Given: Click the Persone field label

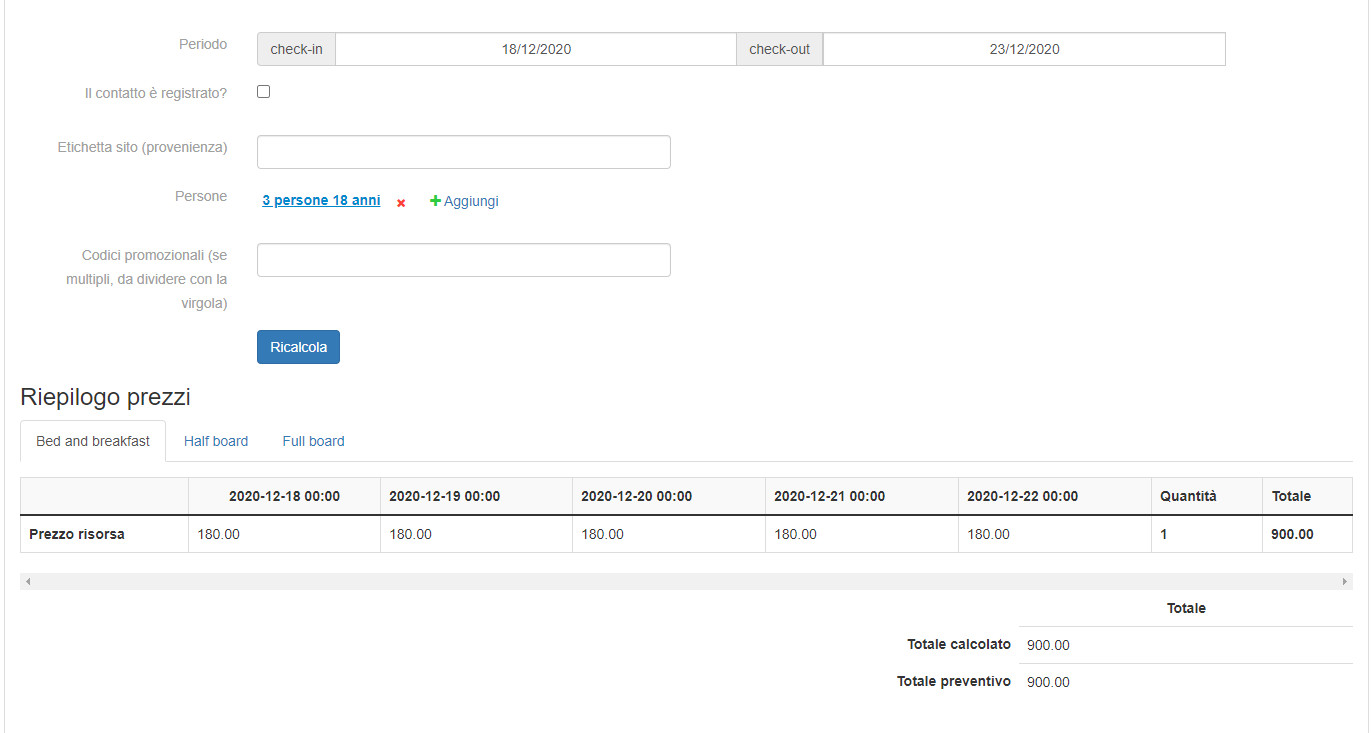Looking at the screenshot, I should [x=201, y=196].
